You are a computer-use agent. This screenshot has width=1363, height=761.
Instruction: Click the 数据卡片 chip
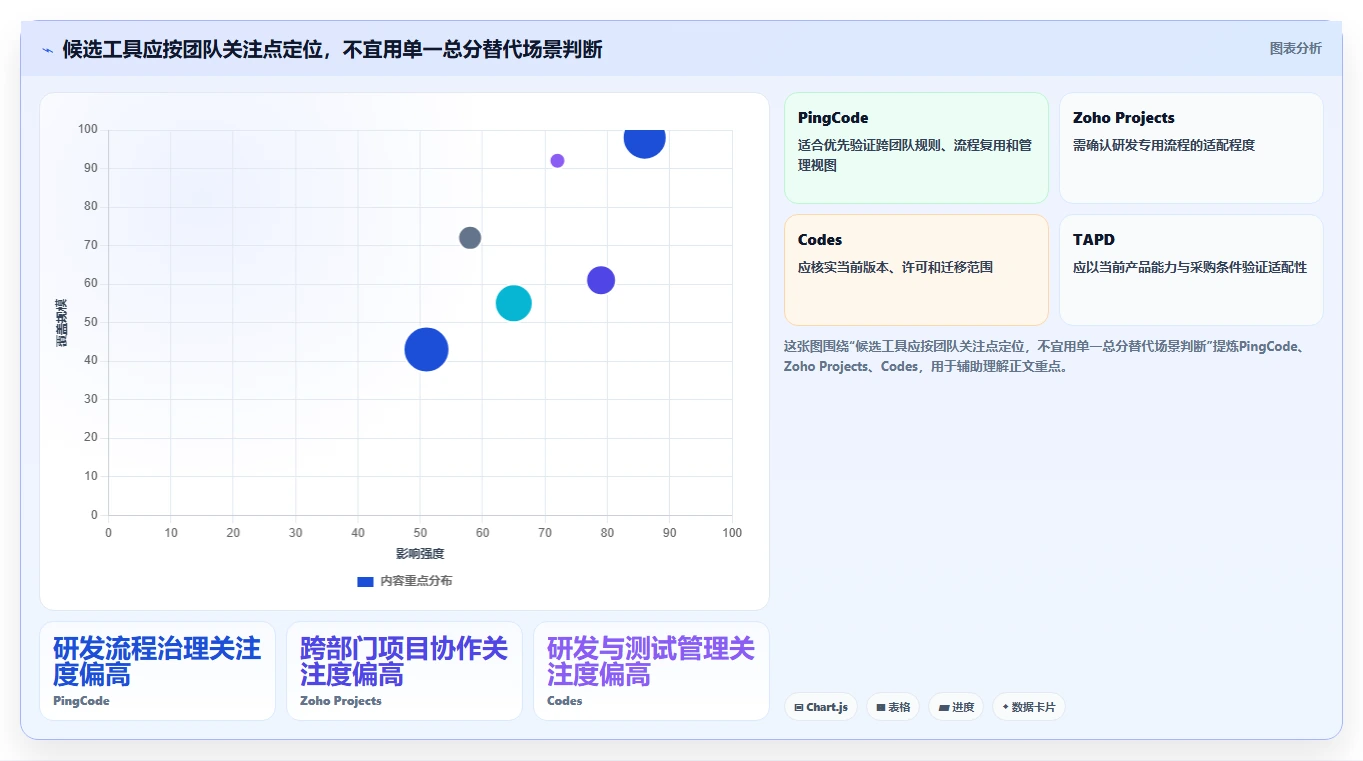[x=1029, y=707]
